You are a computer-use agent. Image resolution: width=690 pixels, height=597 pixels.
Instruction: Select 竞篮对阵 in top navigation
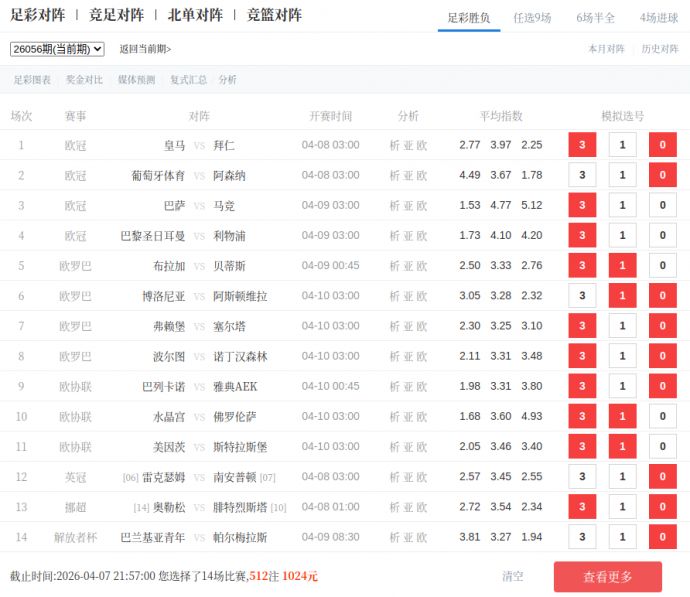(x=274, y=15)
